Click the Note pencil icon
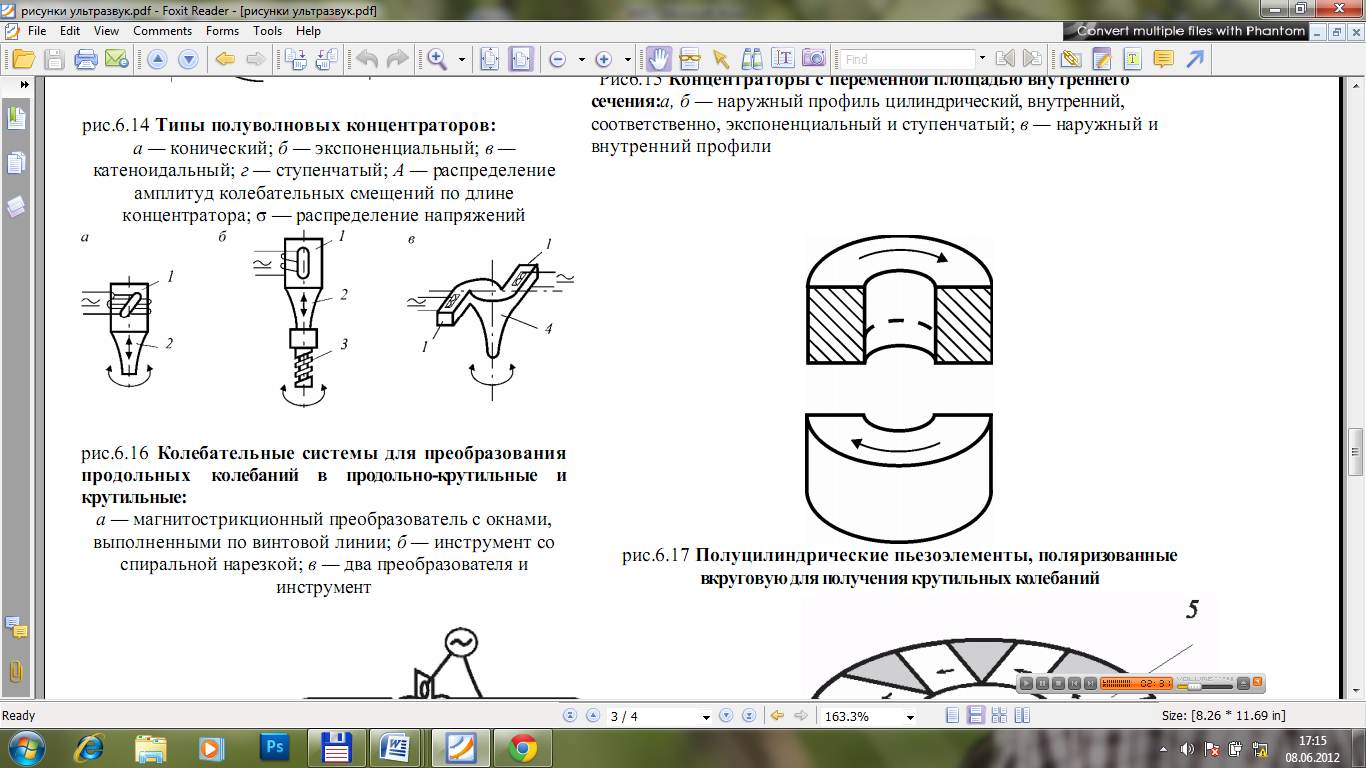The width and height of the screenshot is (1366, 768). pyautogui.click(x=1102, y=59)
